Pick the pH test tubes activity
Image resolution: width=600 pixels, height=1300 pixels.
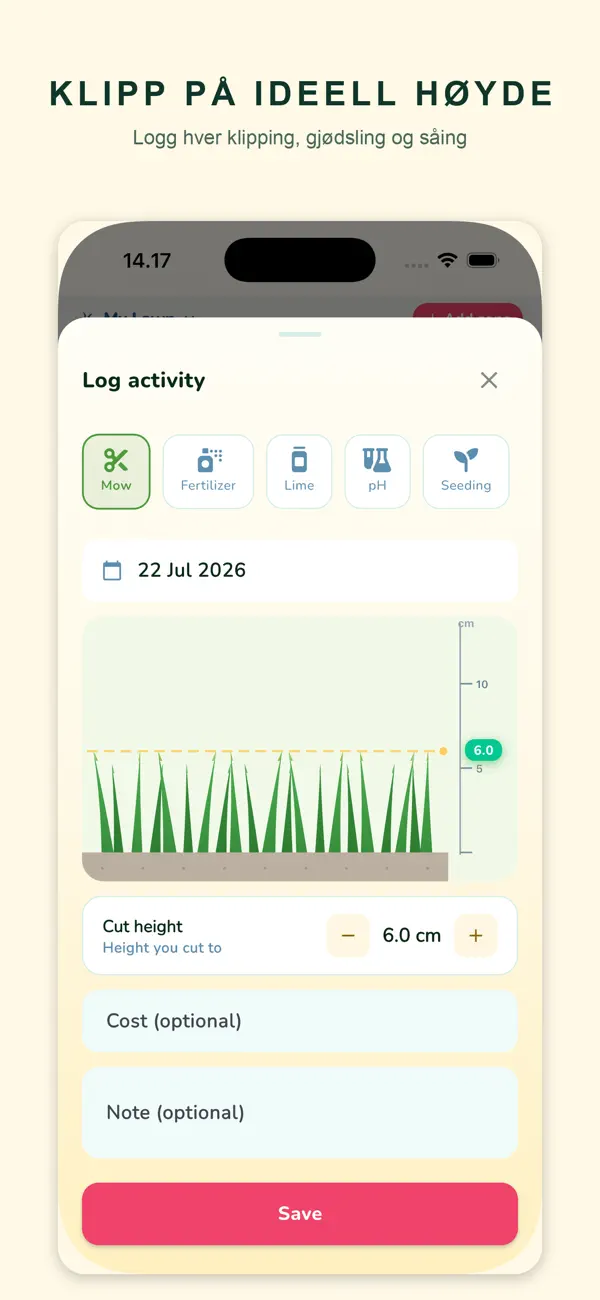377,471
